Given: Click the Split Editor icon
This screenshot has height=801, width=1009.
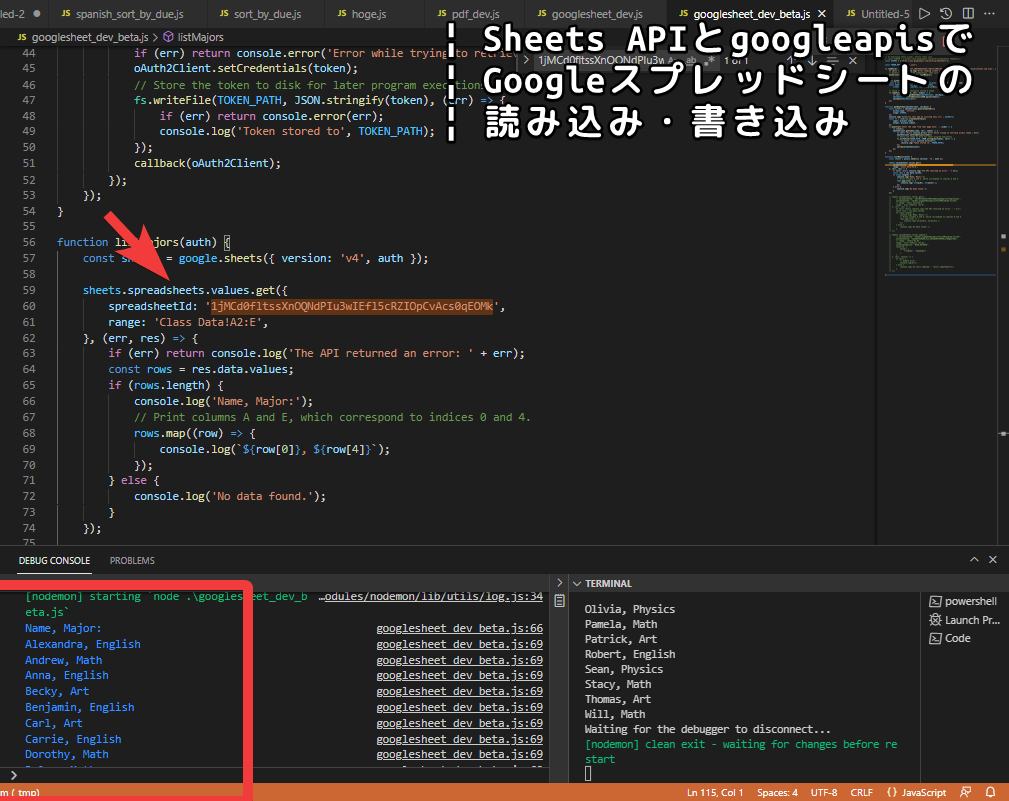Looking at the screenshot, I should (x=970, y=14).
